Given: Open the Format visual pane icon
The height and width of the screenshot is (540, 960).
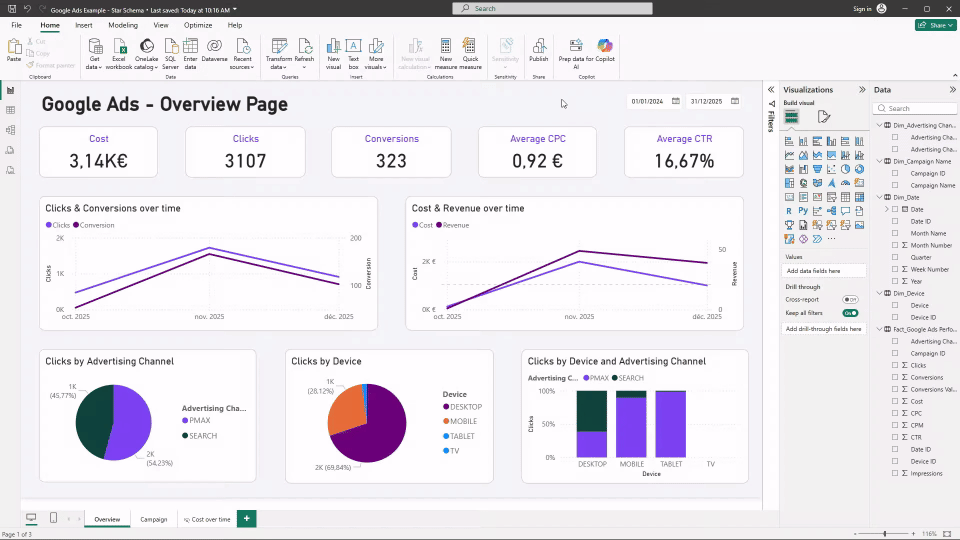Looking at the screenshot, I should (823, 116).
